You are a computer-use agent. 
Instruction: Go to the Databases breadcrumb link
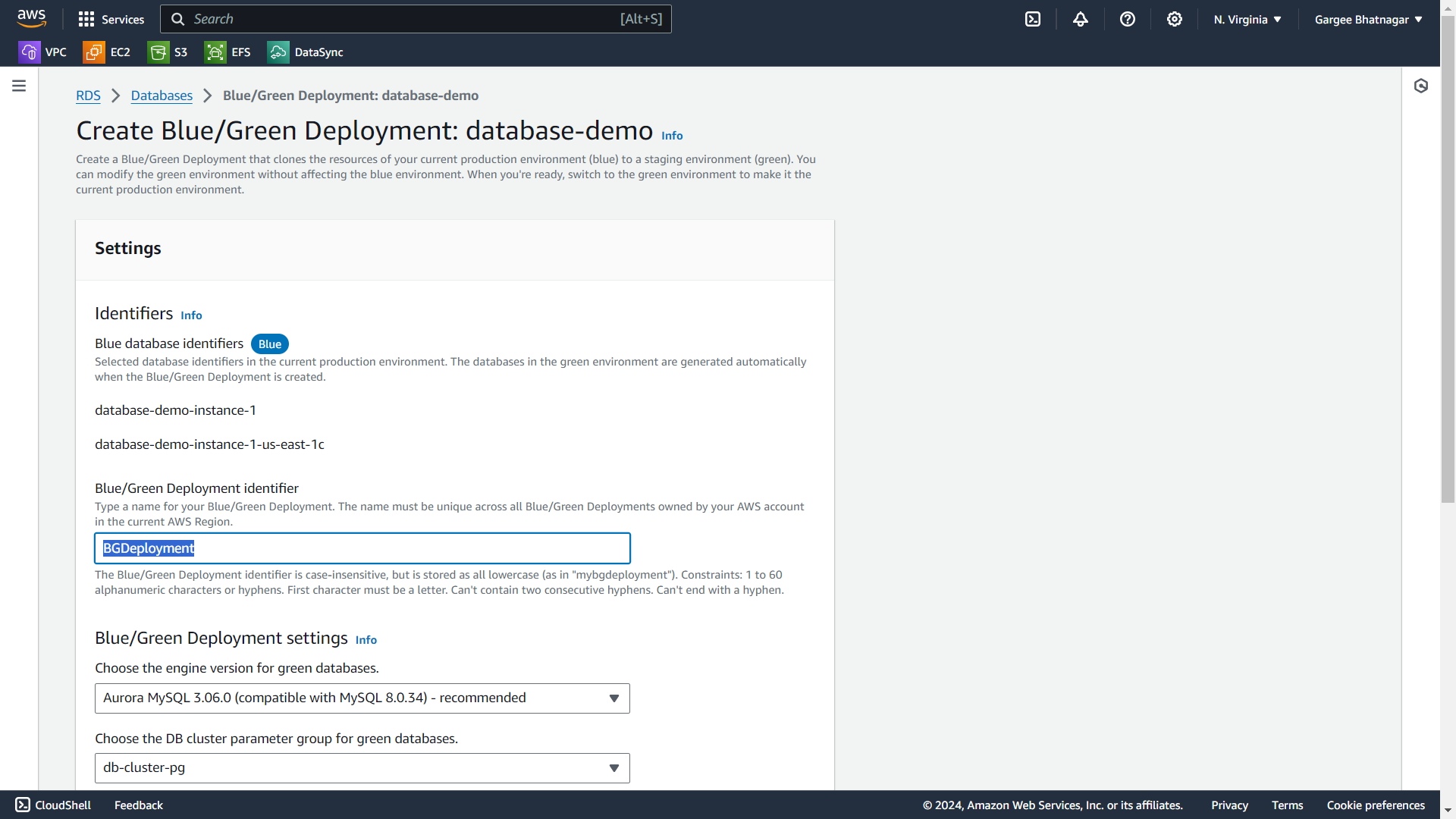162,96
